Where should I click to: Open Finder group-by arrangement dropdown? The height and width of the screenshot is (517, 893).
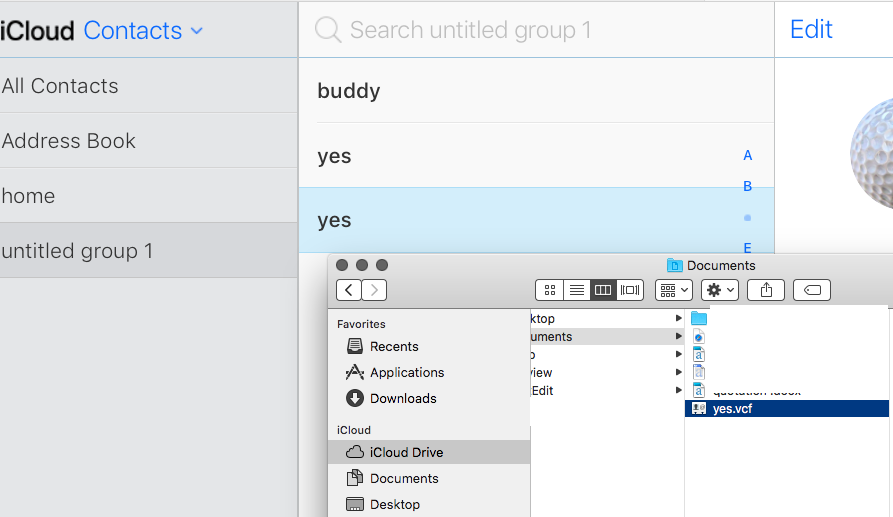674,290
